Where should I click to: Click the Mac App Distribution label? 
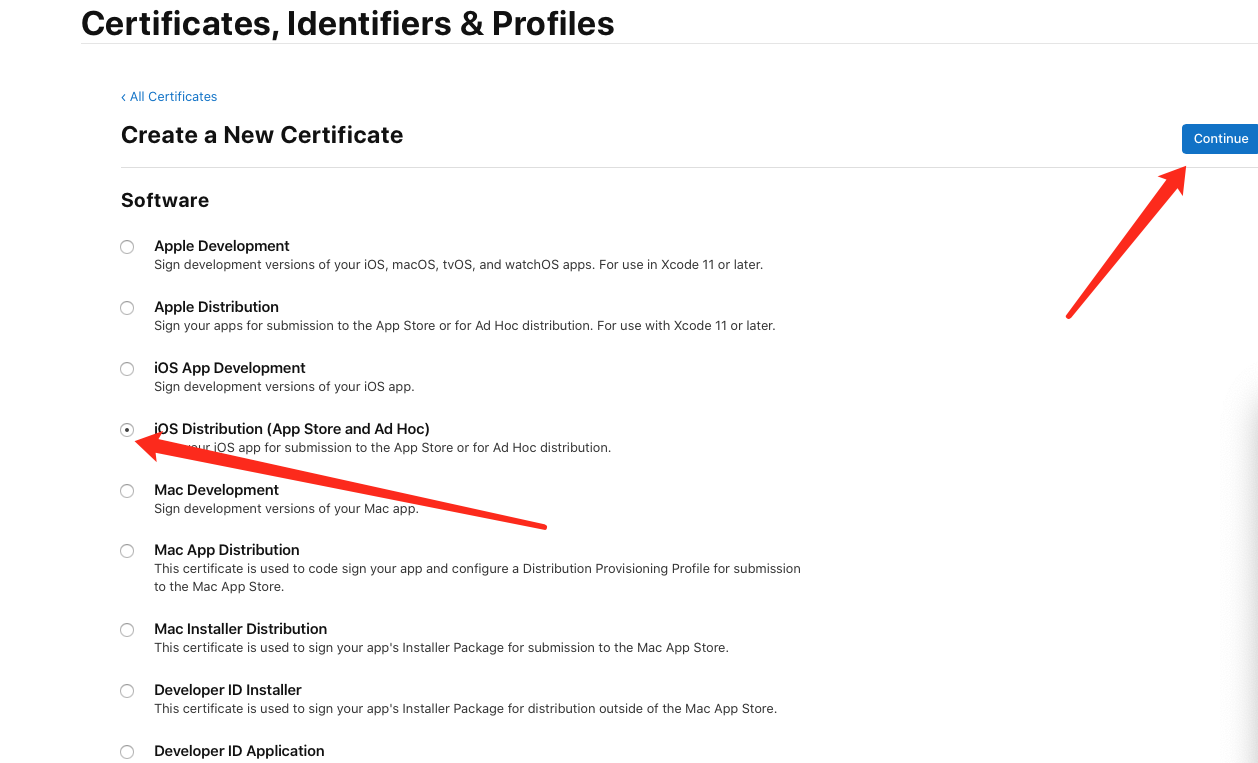[x=227, y=550]
